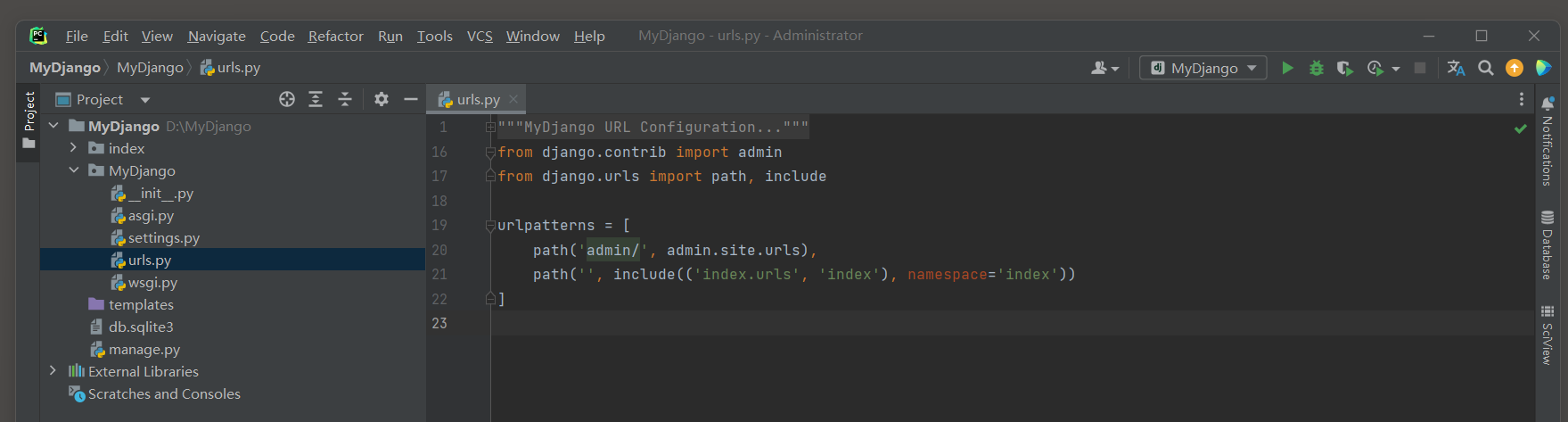This screenshot has height=422, width=1568.
Task: Start debugging with the bug icon
Action: coord(1316,68)
